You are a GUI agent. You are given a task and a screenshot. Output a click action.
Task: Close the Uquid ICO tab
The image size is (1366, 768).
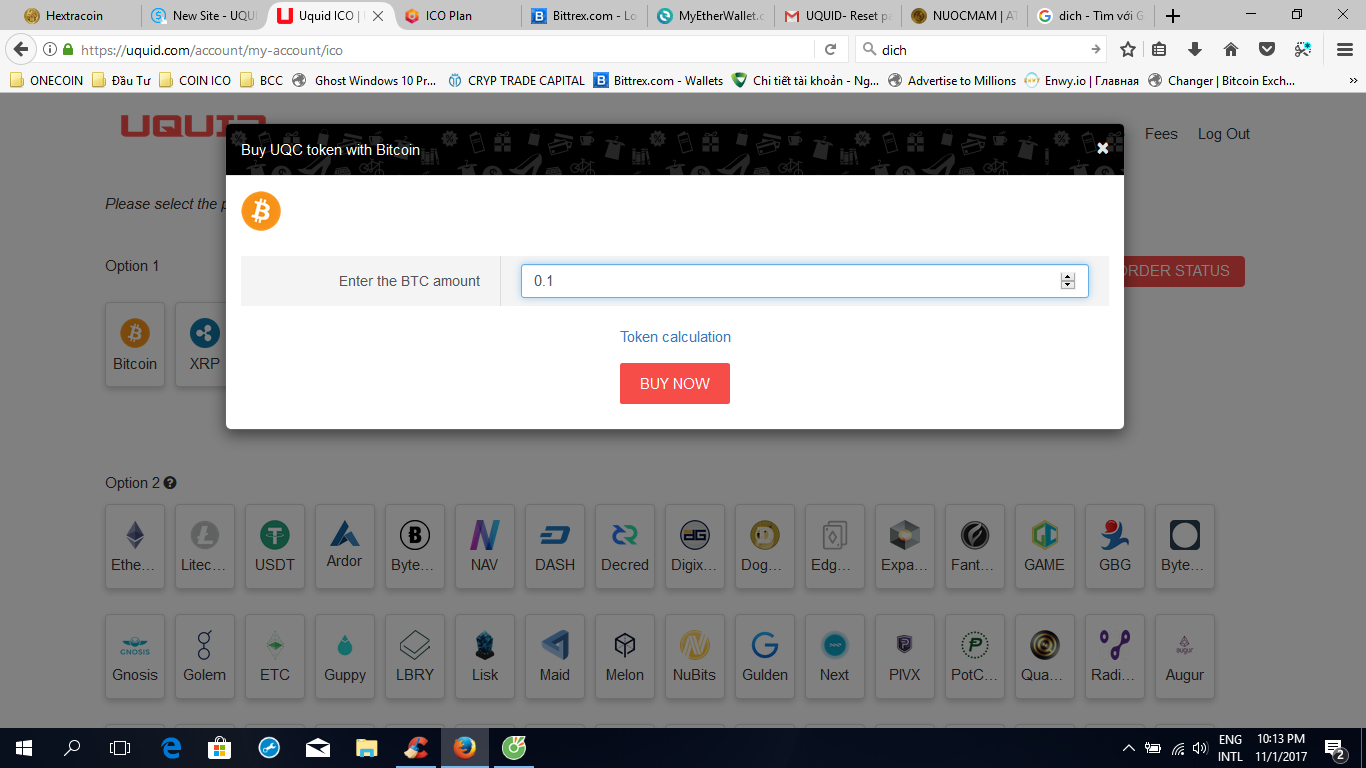tap(378, 16)
